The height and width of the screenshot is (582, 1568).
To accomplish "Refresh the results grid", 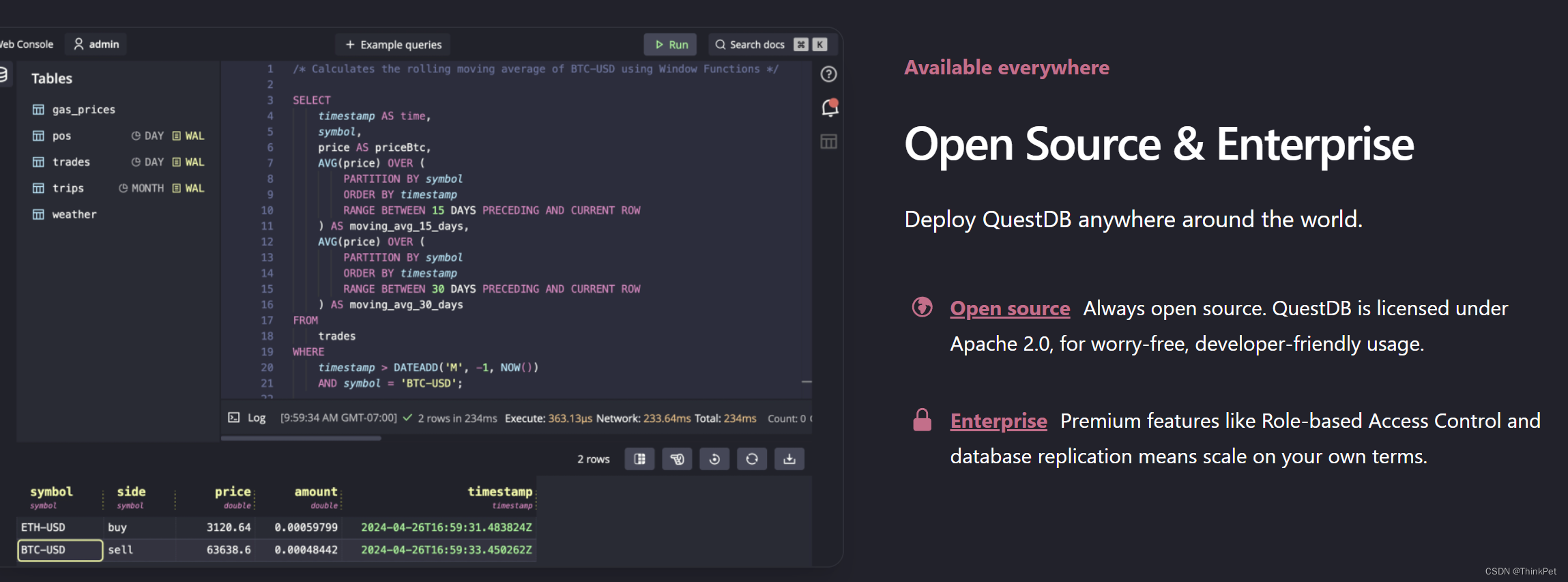I will (752, 459).
